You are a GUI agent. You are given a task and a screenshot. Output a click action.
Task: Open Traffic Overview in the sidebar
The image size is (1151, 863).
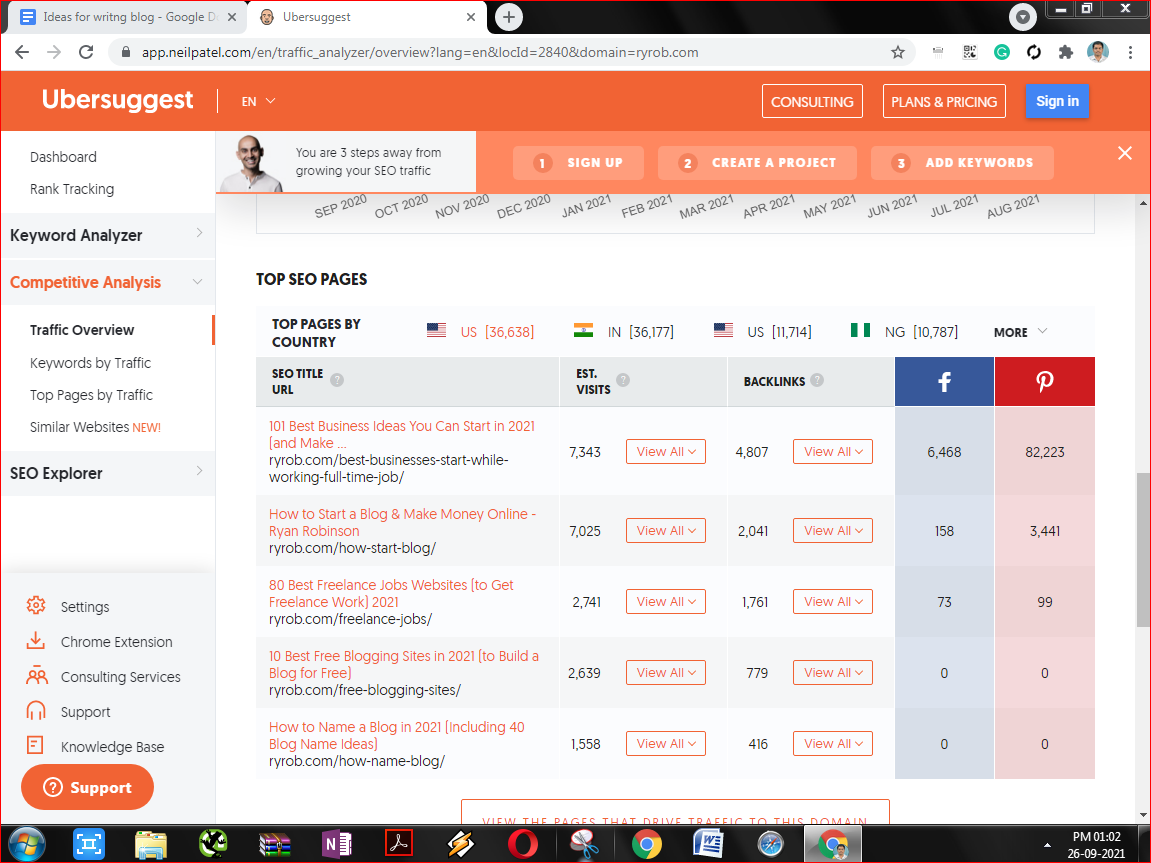[82, 330]
